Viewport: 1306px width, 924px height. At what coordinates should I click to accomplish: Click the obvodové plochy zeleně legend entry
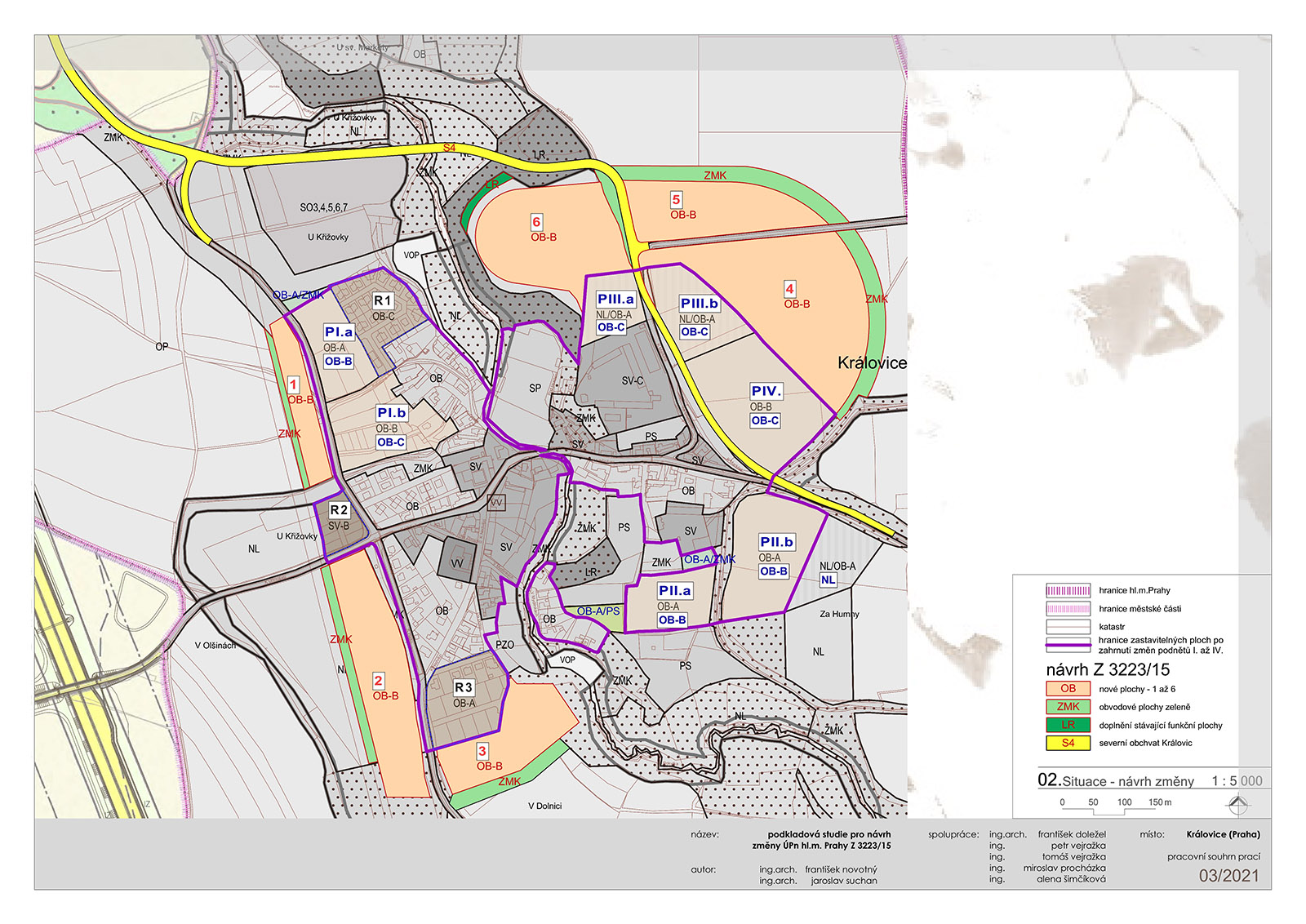1144,707
